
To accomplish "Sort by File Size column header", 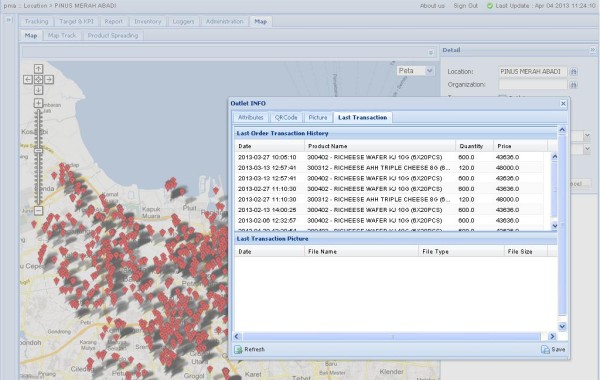I will point(526,251).
